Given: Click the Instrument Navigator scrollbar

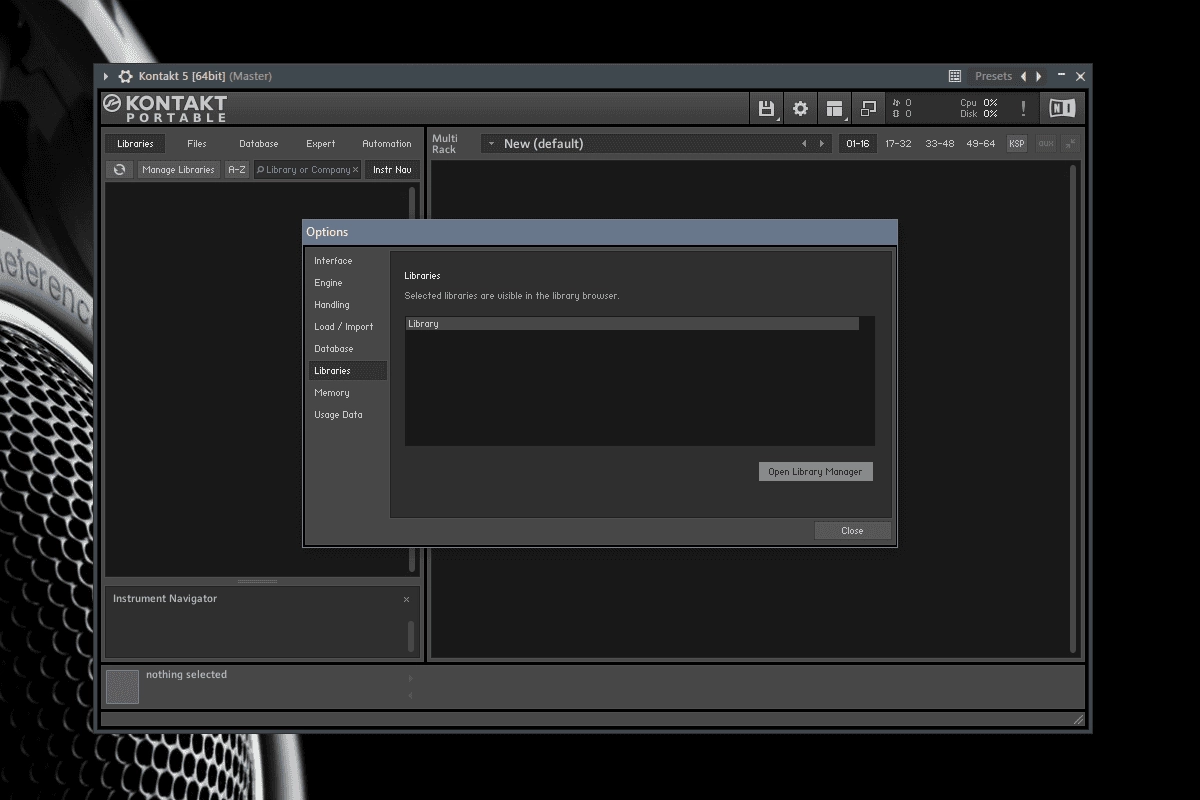Looking at the screenshot, I should point(410,636).
